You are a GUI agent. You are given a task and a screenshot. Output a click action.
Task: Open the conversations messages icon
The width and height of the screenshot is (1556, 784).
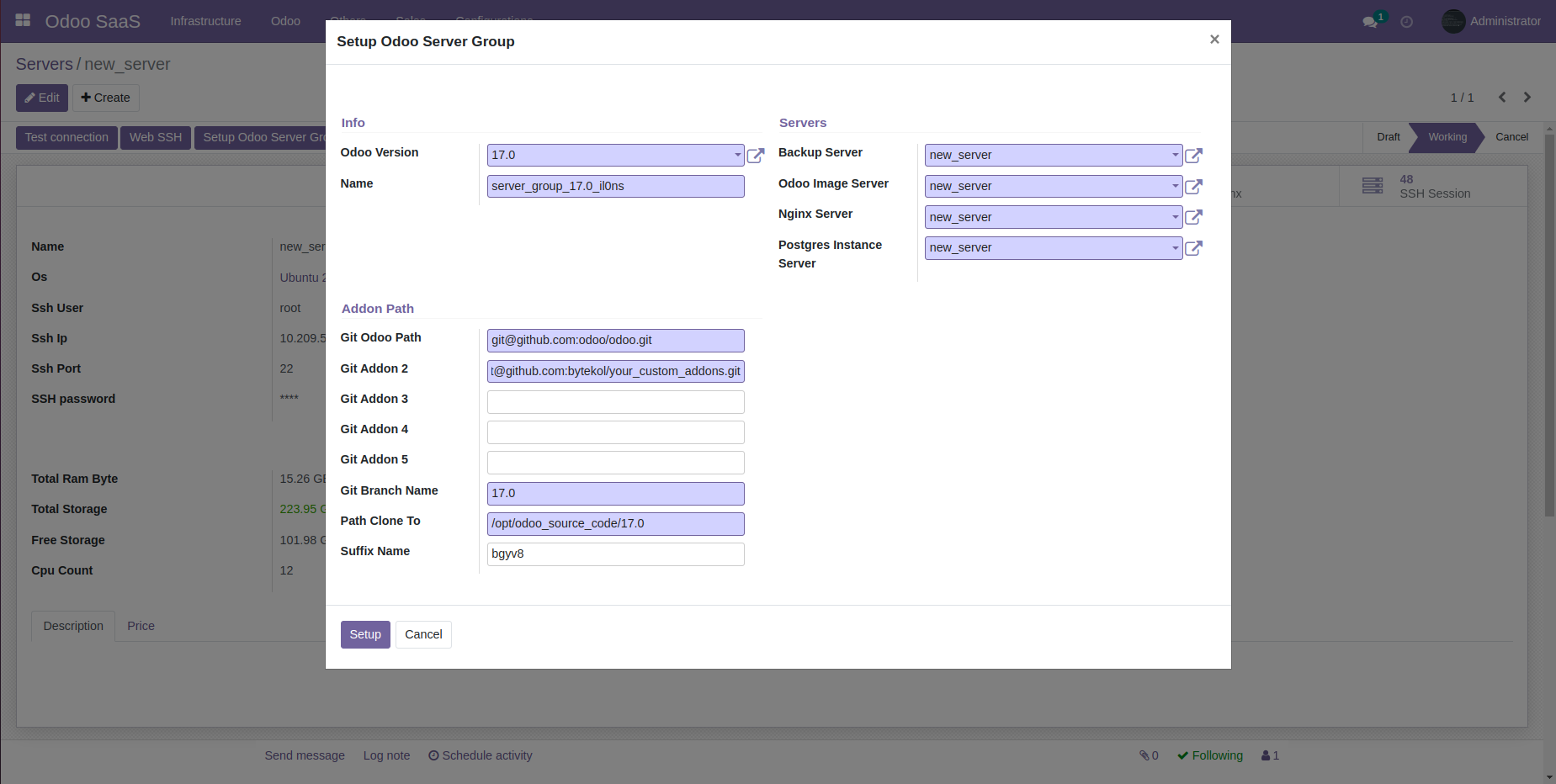[x=1368, y=22]
